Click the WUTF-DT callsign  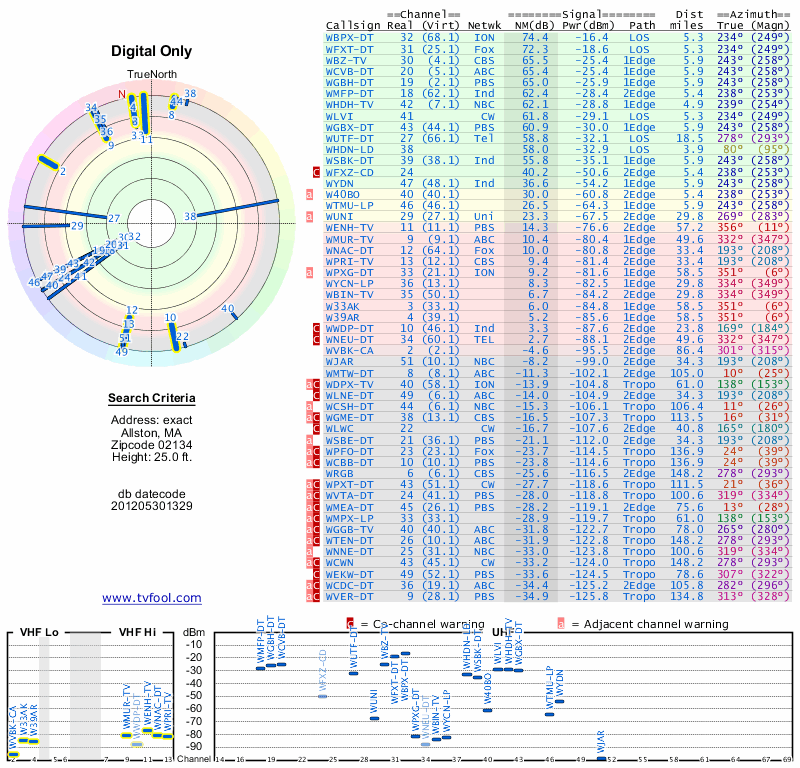pyautogui.click(x=349, y=139)
